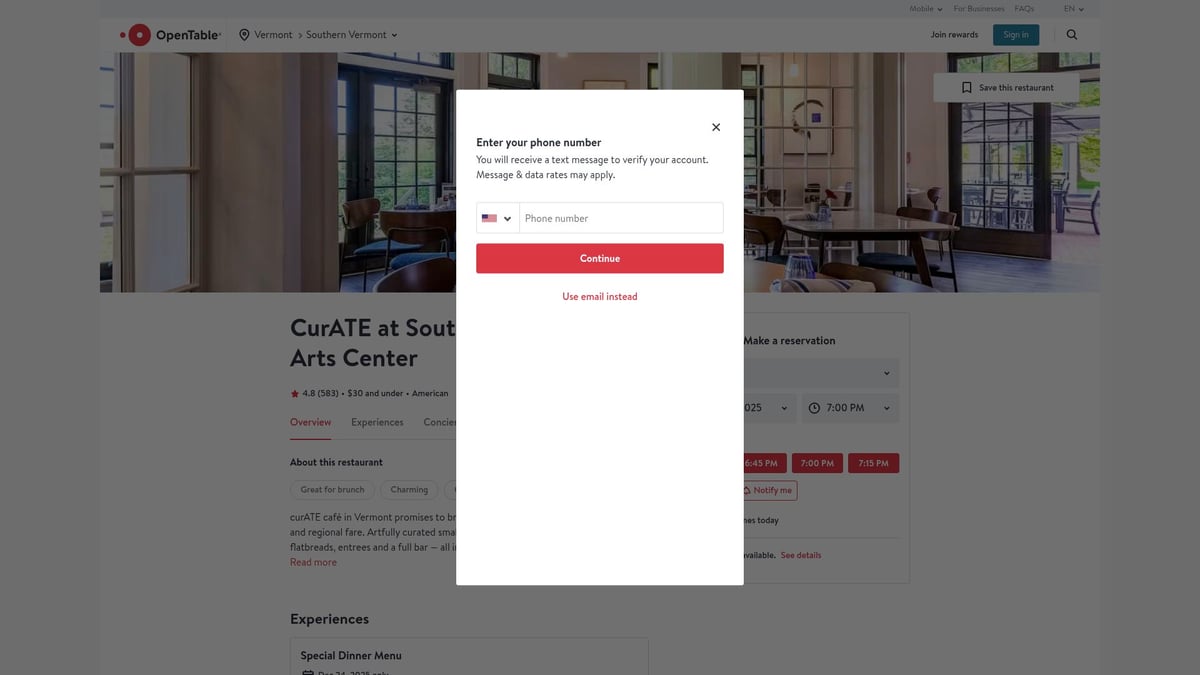
Task: Click the US flag icon
Action: pyautogui.click(x=489, y=218)
